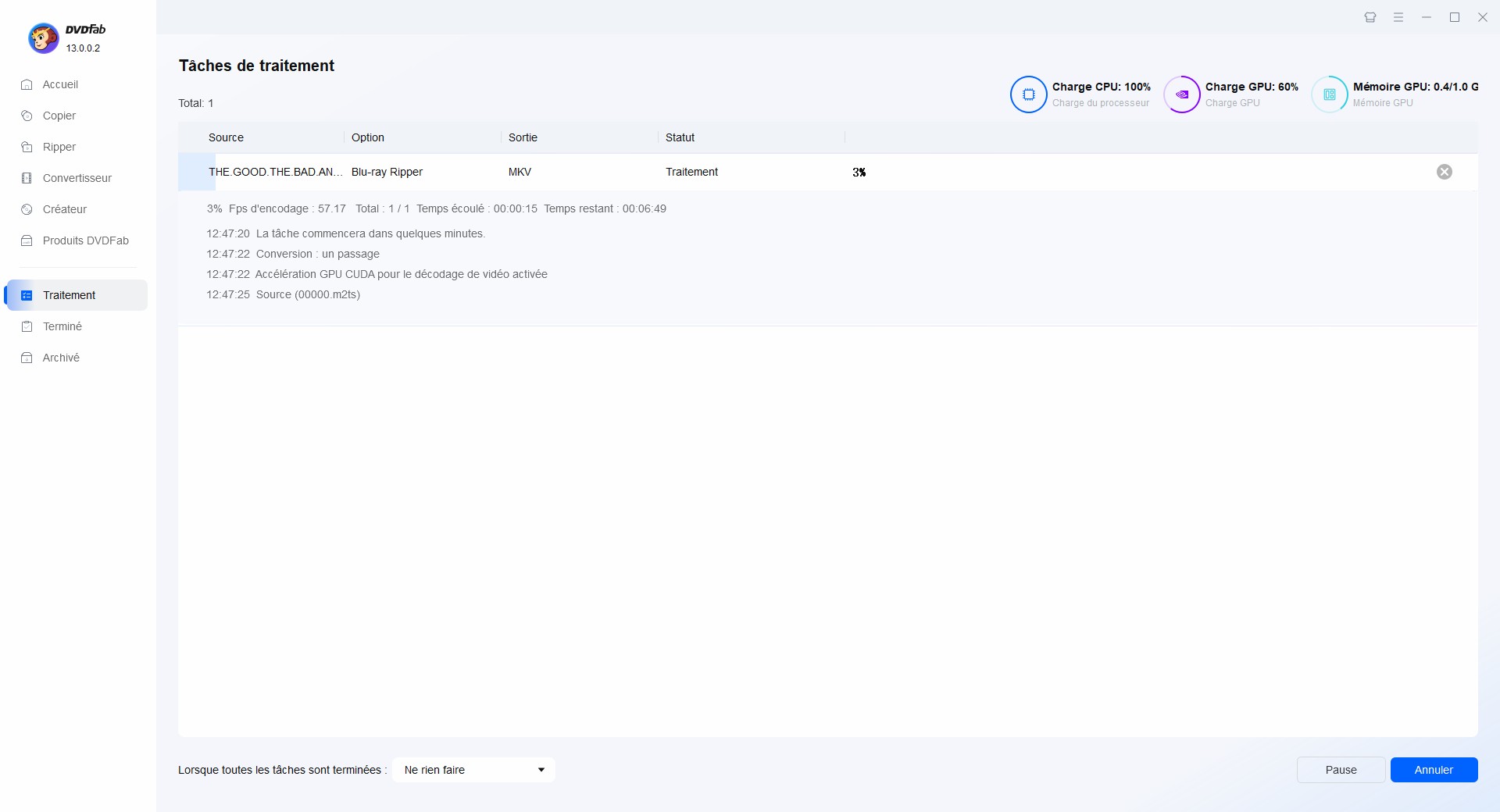Minimize the DVDFab window
The height and width of the screenshot is (812, 1500).
click(1427, 17)
